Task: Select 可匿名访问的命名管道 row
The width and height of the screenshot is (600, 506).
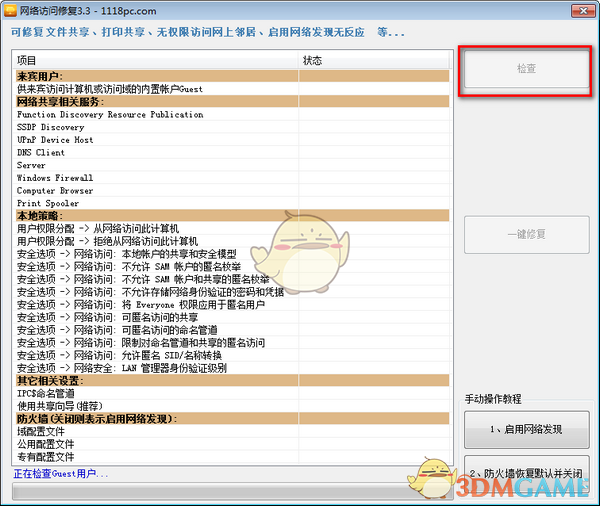Action: pos(233,330)
